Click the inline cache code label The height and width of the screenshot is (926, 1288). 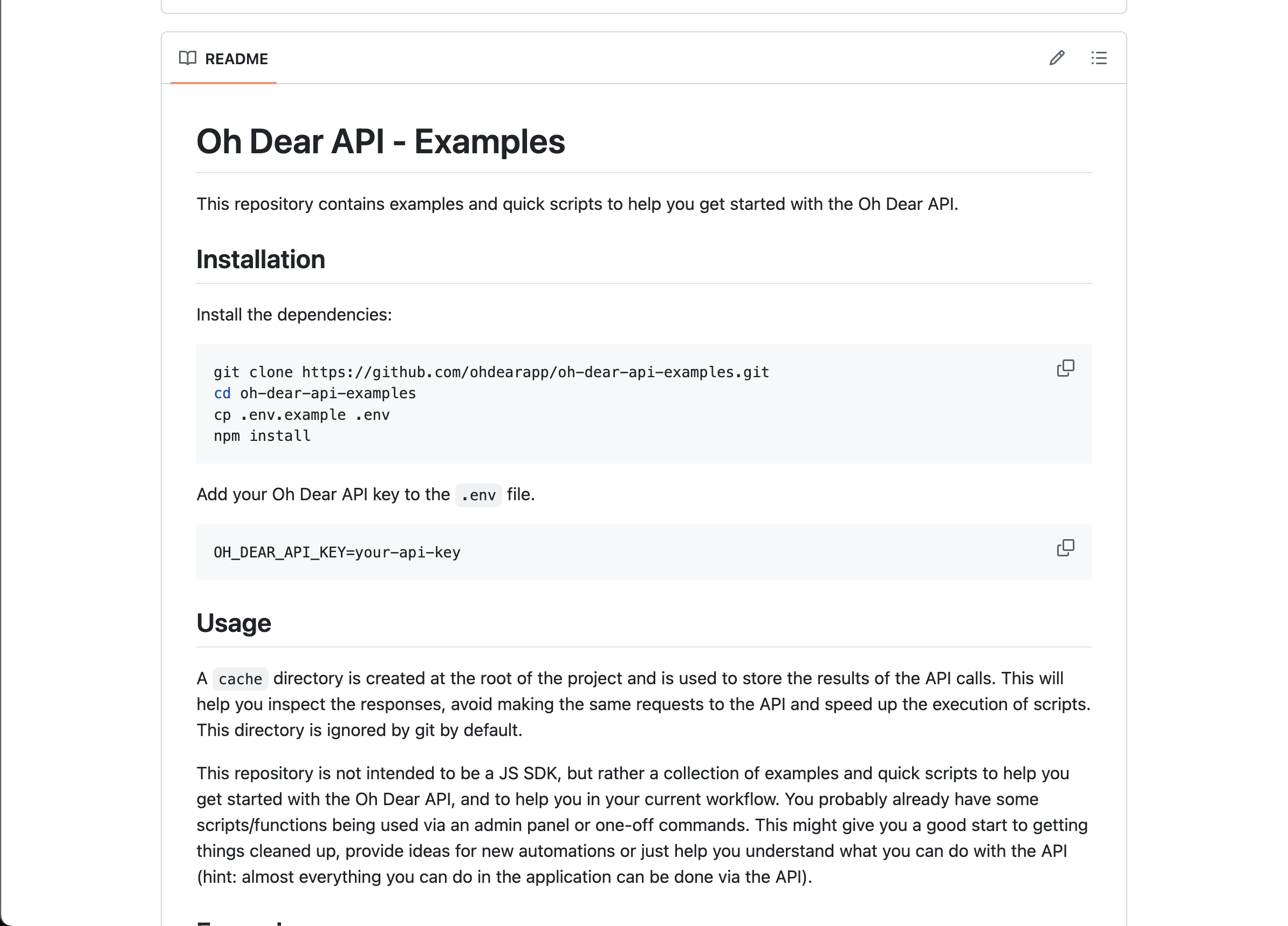(240, 679)
